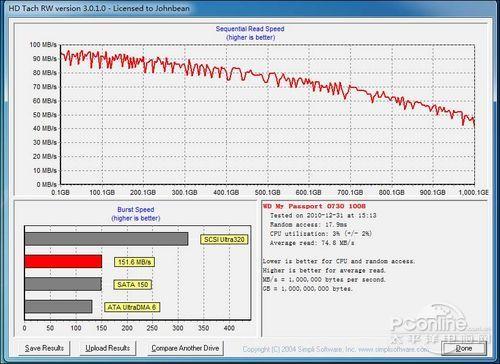Click the 'Lower is better for CPU' note
The image size is (500, 364).
[339, 261]
